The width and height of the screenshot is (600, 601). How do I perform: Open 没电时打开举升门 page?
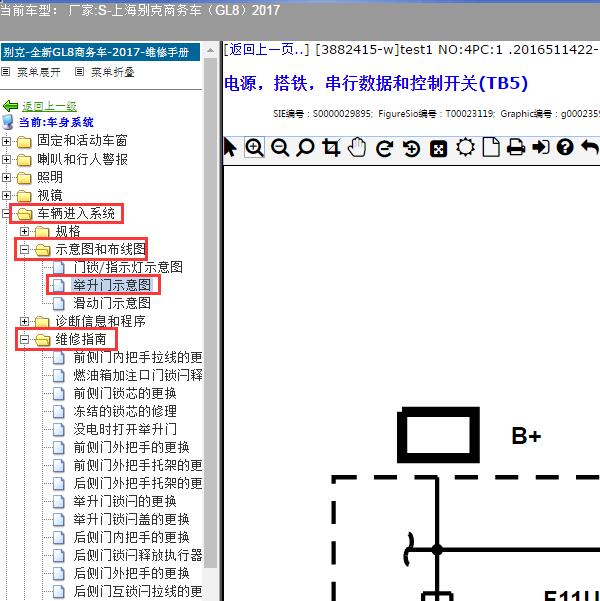click(x=125, y=429)
